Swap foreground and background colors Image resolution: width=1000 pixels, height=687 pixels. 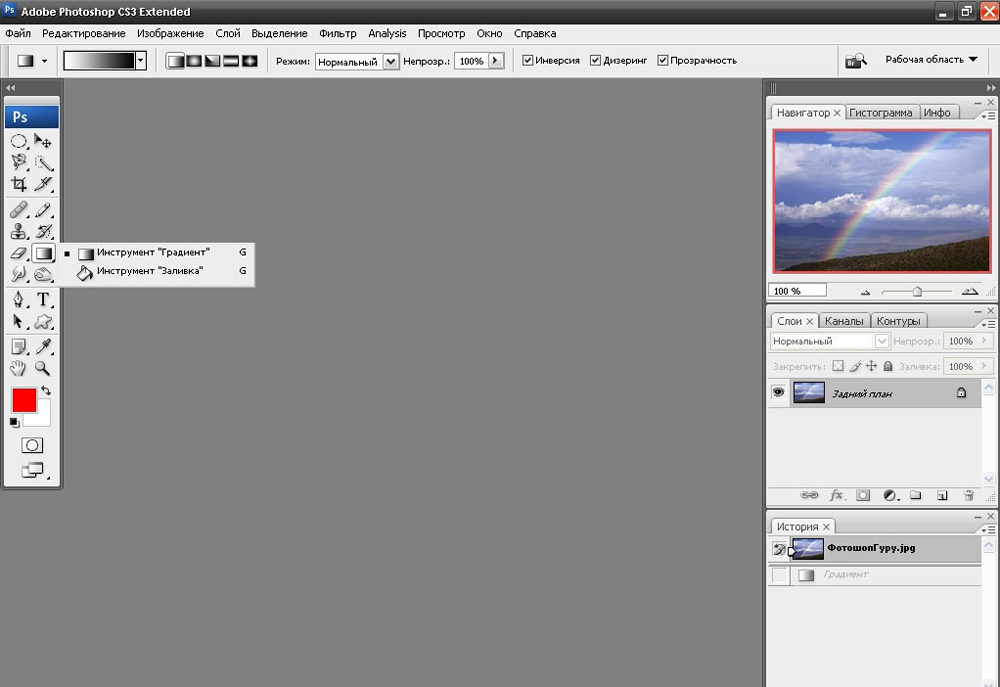[46, 390]
